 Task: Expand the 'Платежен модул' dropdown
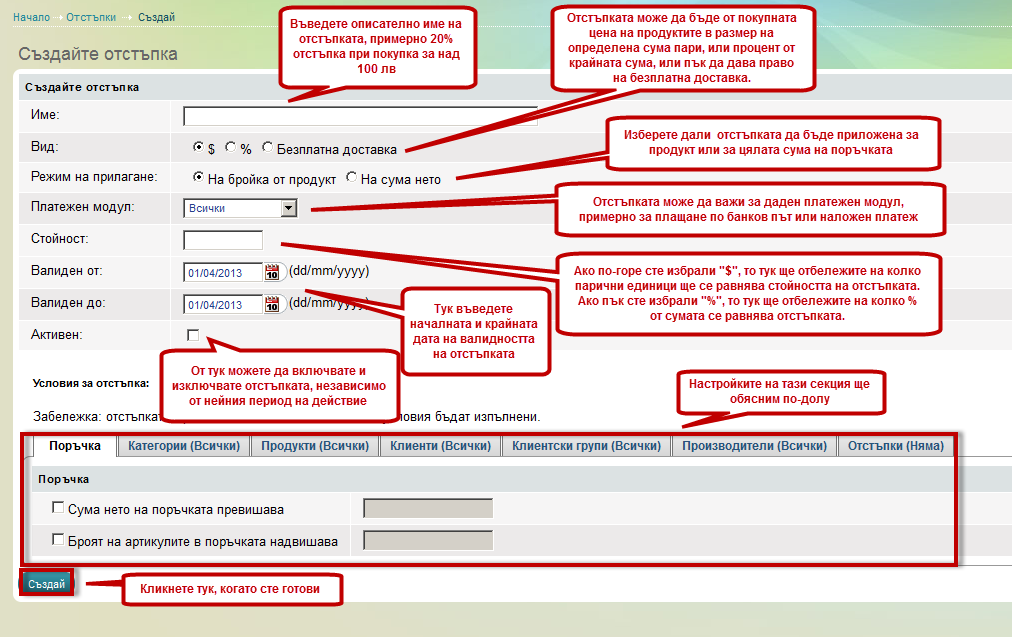click(x=289, y=208)
